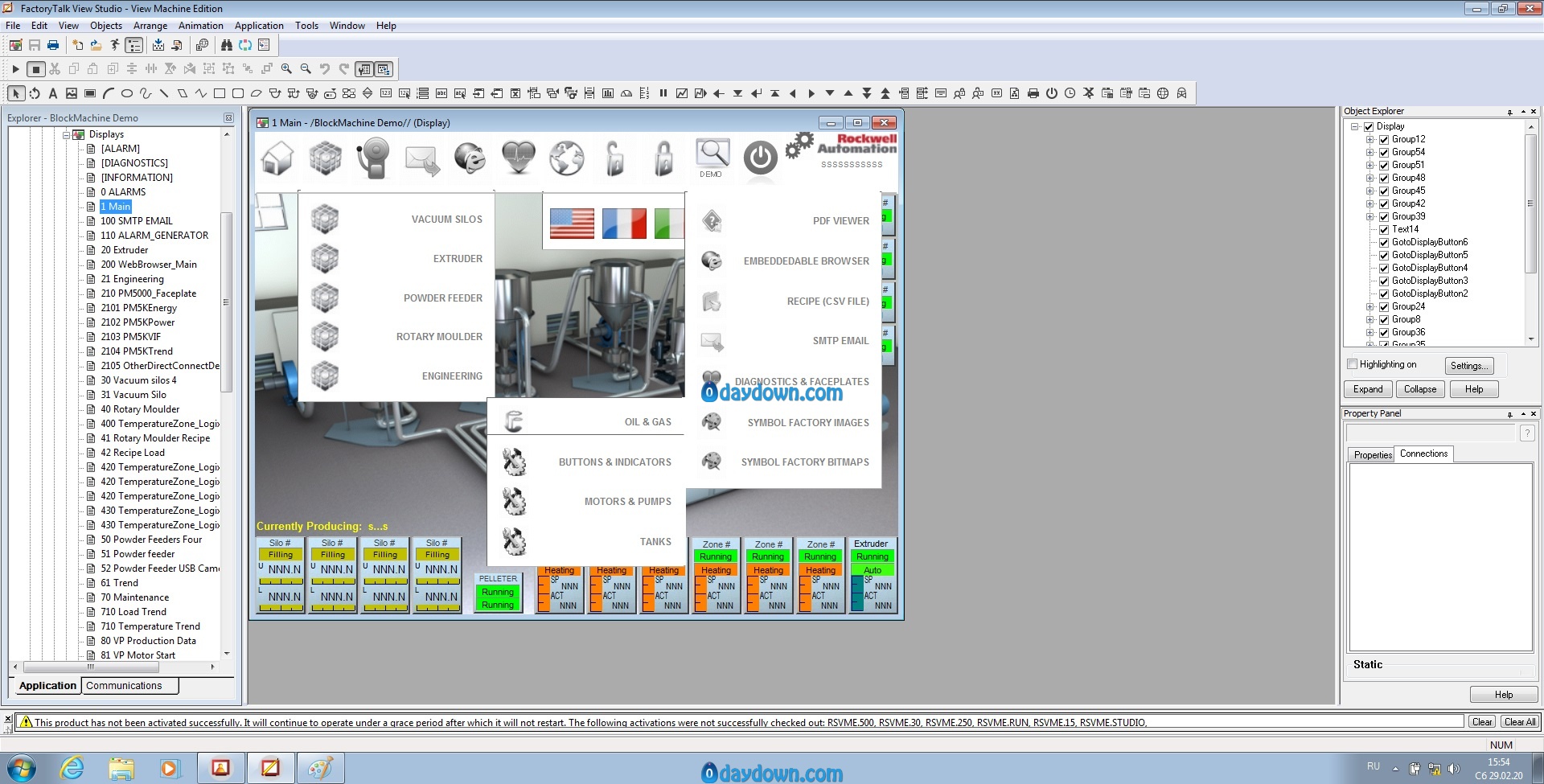Viewport: 1544px width, 784px height.
Task: Open the Tools menu
Action: 306,26
